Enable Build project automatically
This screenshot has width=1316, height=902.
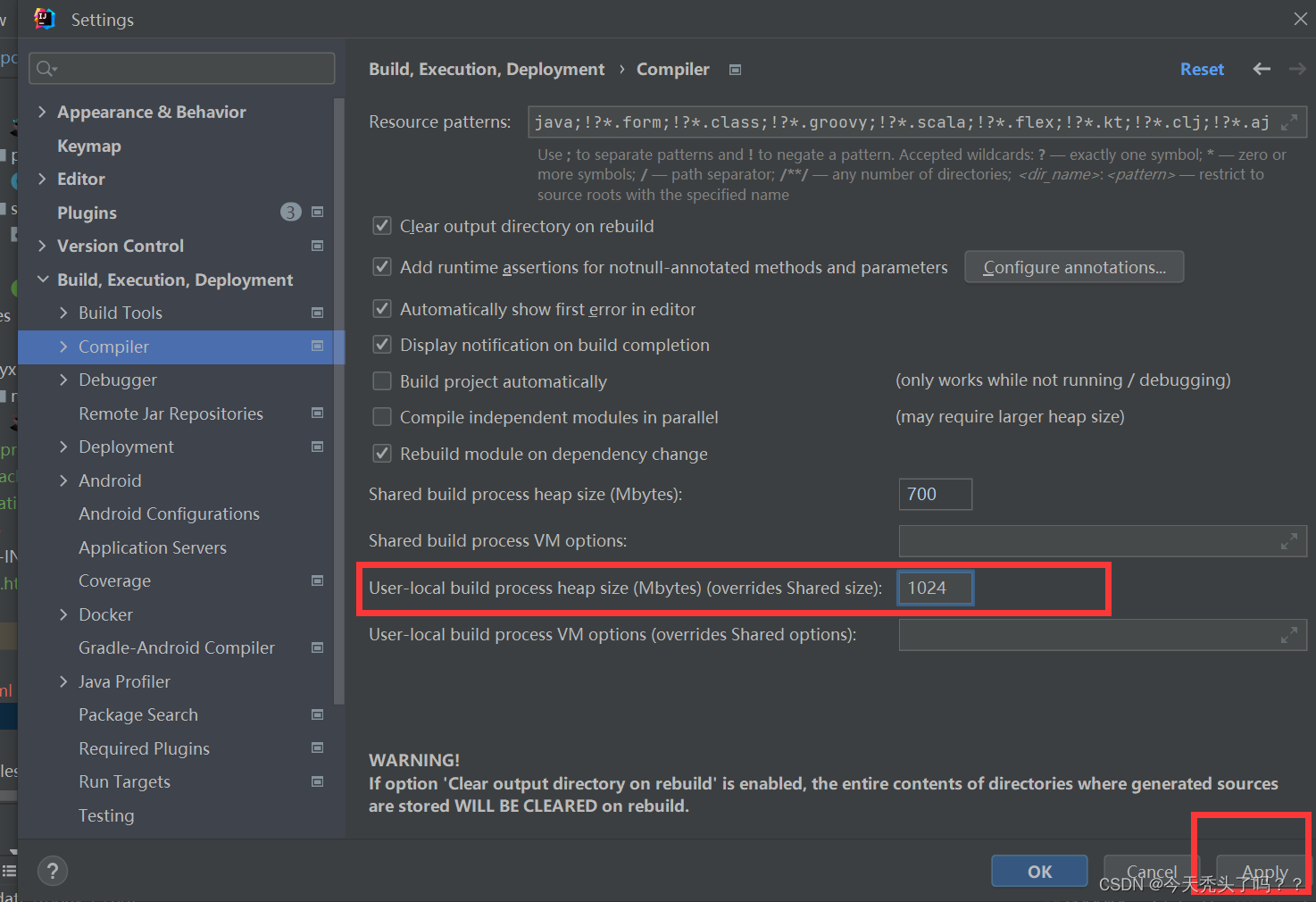382,380
